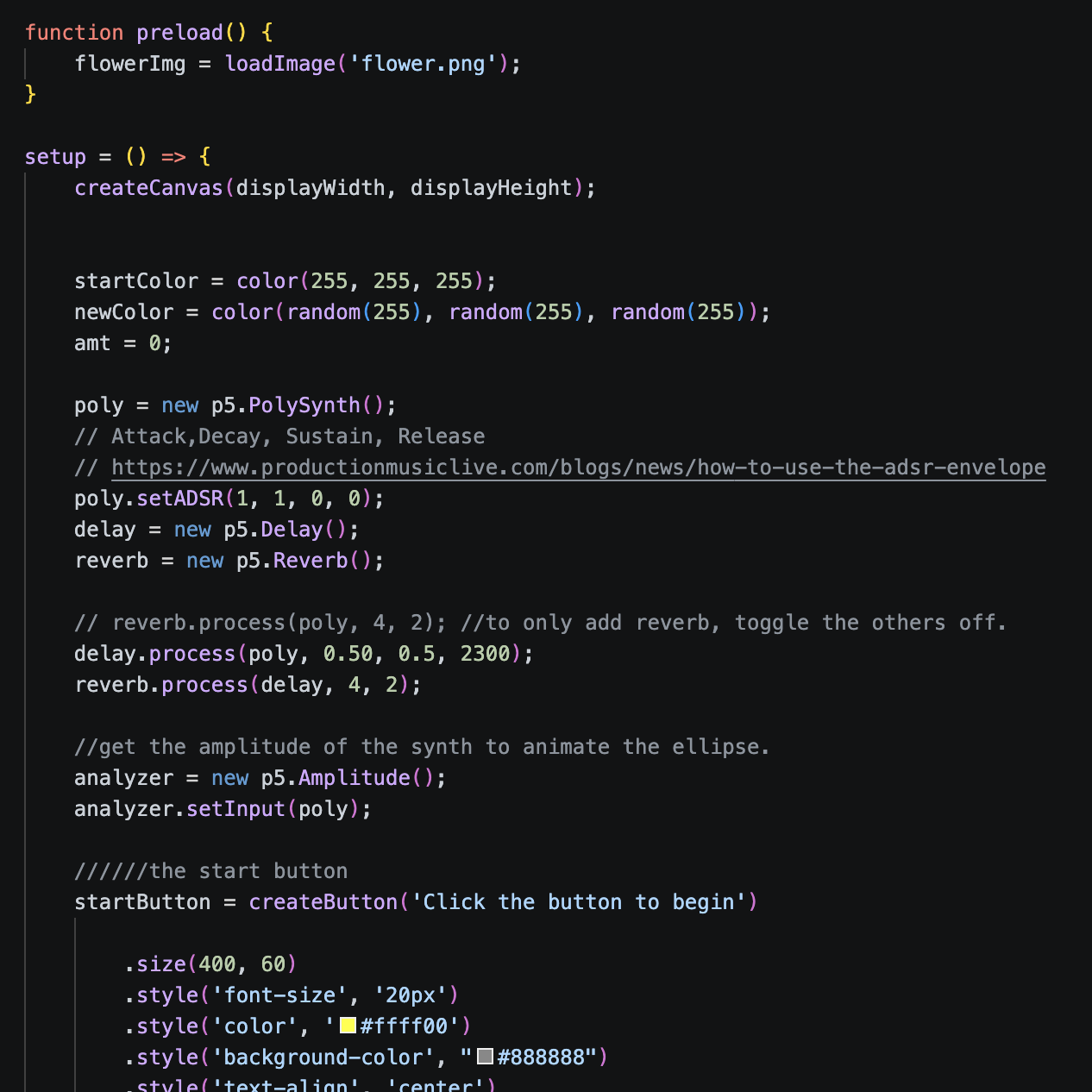Viewport: 1092px width, 1092px height.
Task: Click the newColor variable name
Action: point(123,312)
